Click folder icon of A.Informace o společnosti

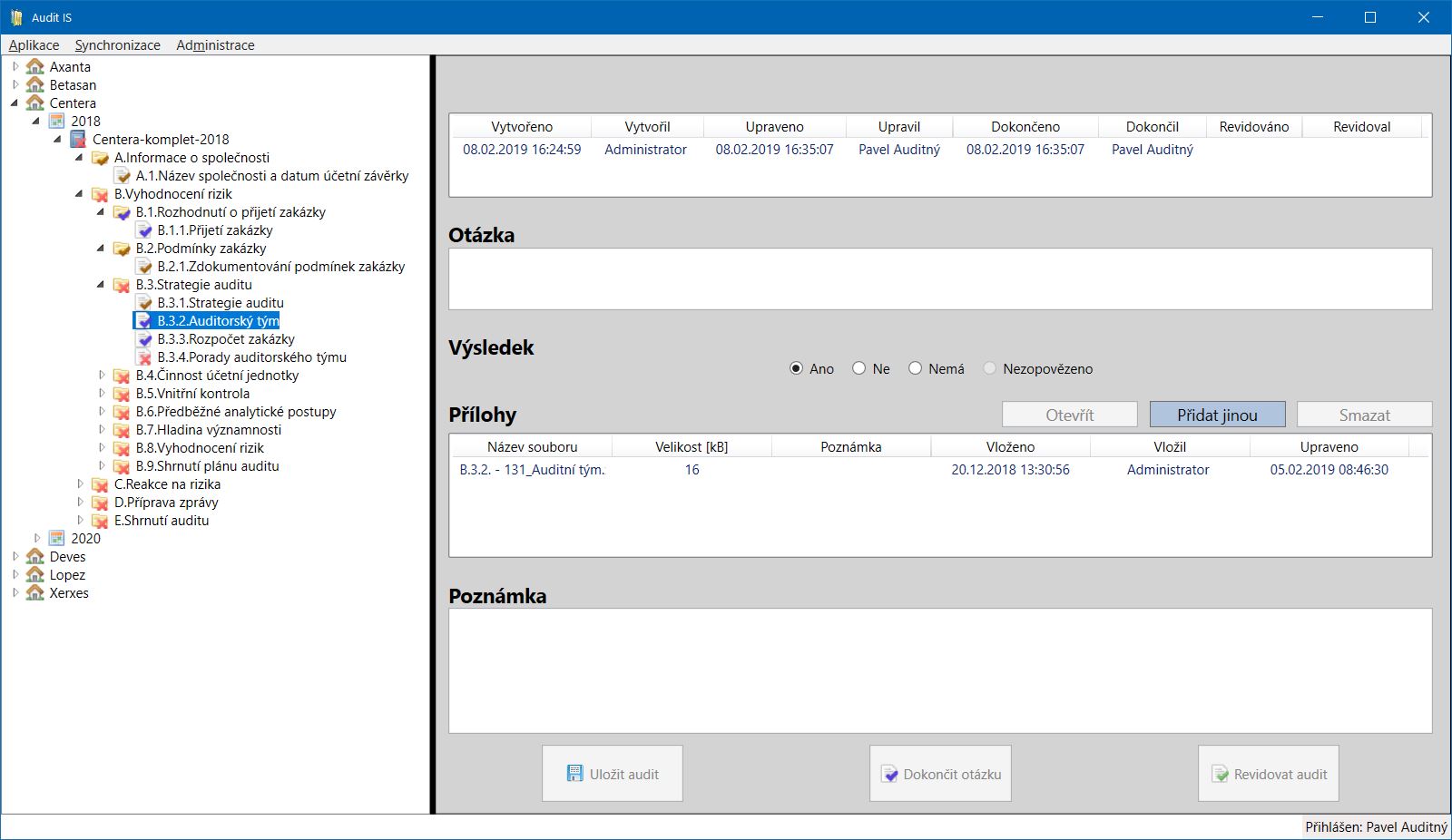click(100, 158)
